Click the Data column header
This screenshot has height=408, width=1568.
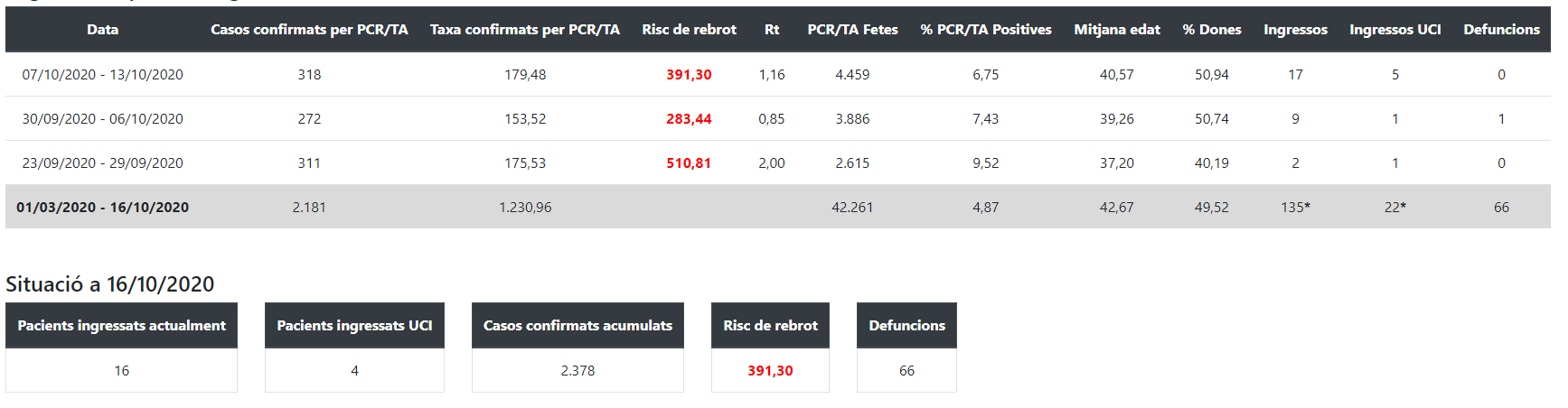coord(102,30)
